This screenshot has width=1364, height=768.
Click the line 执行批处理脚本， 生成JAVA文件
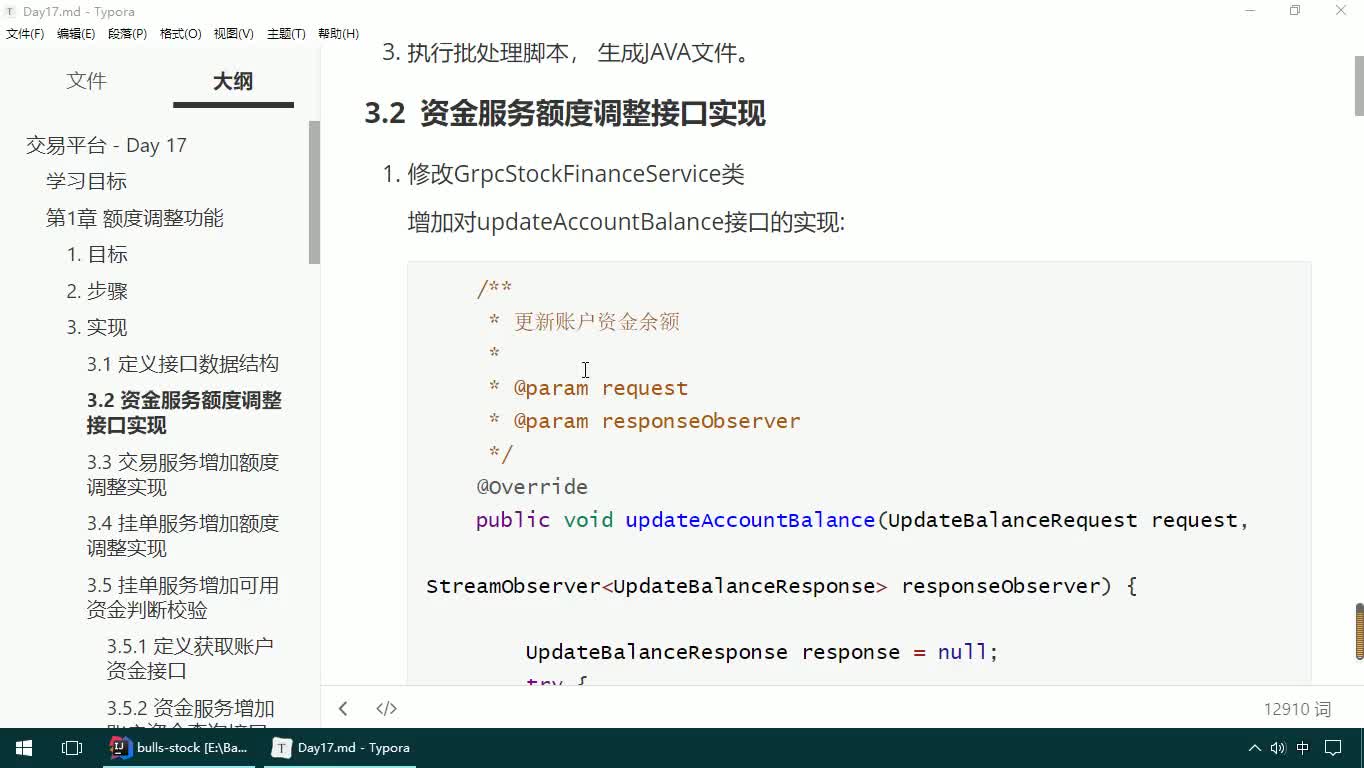(579, 53)
